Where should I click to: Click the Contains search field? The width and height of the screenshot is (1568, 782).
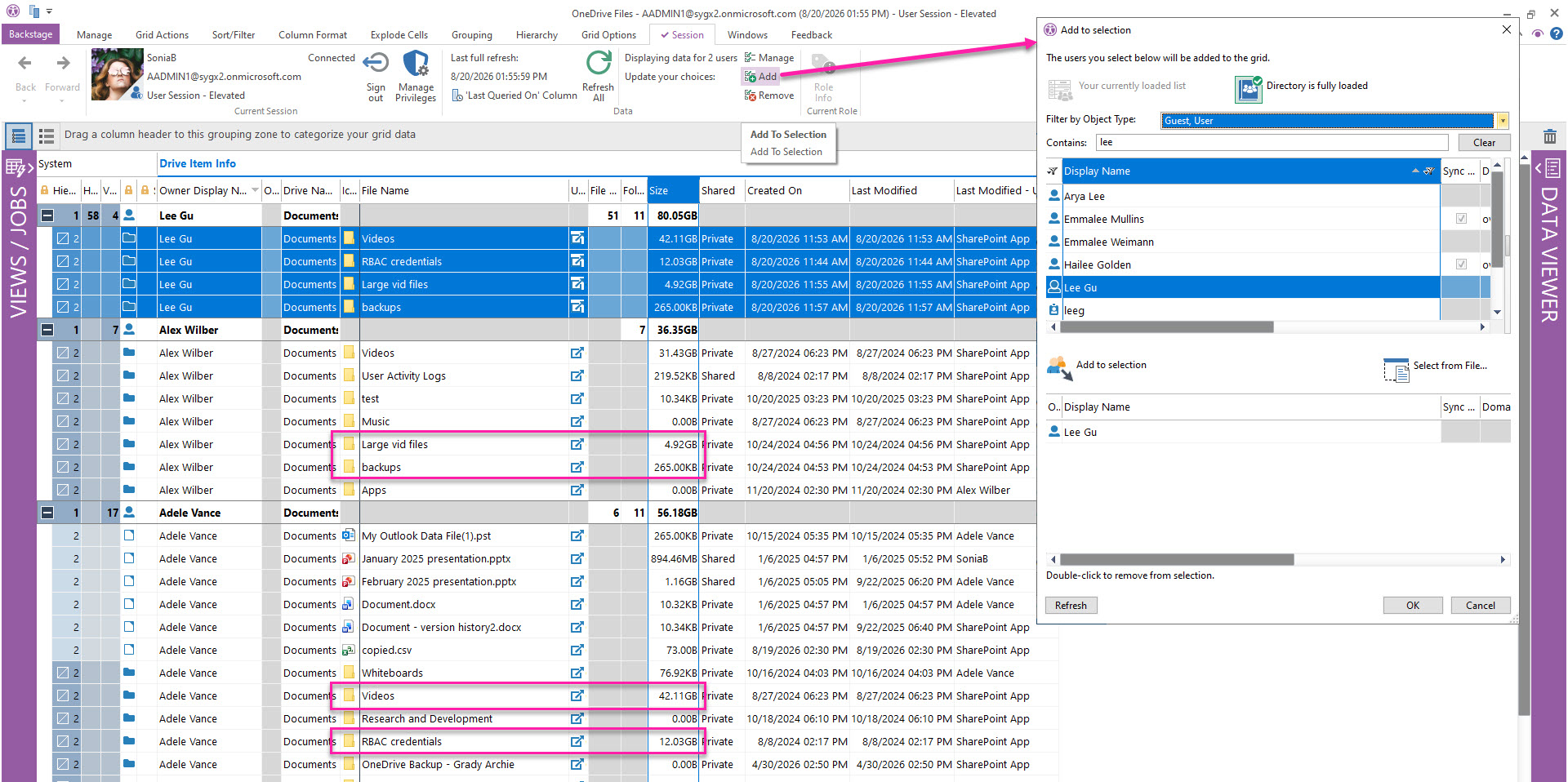(1272, 143)
